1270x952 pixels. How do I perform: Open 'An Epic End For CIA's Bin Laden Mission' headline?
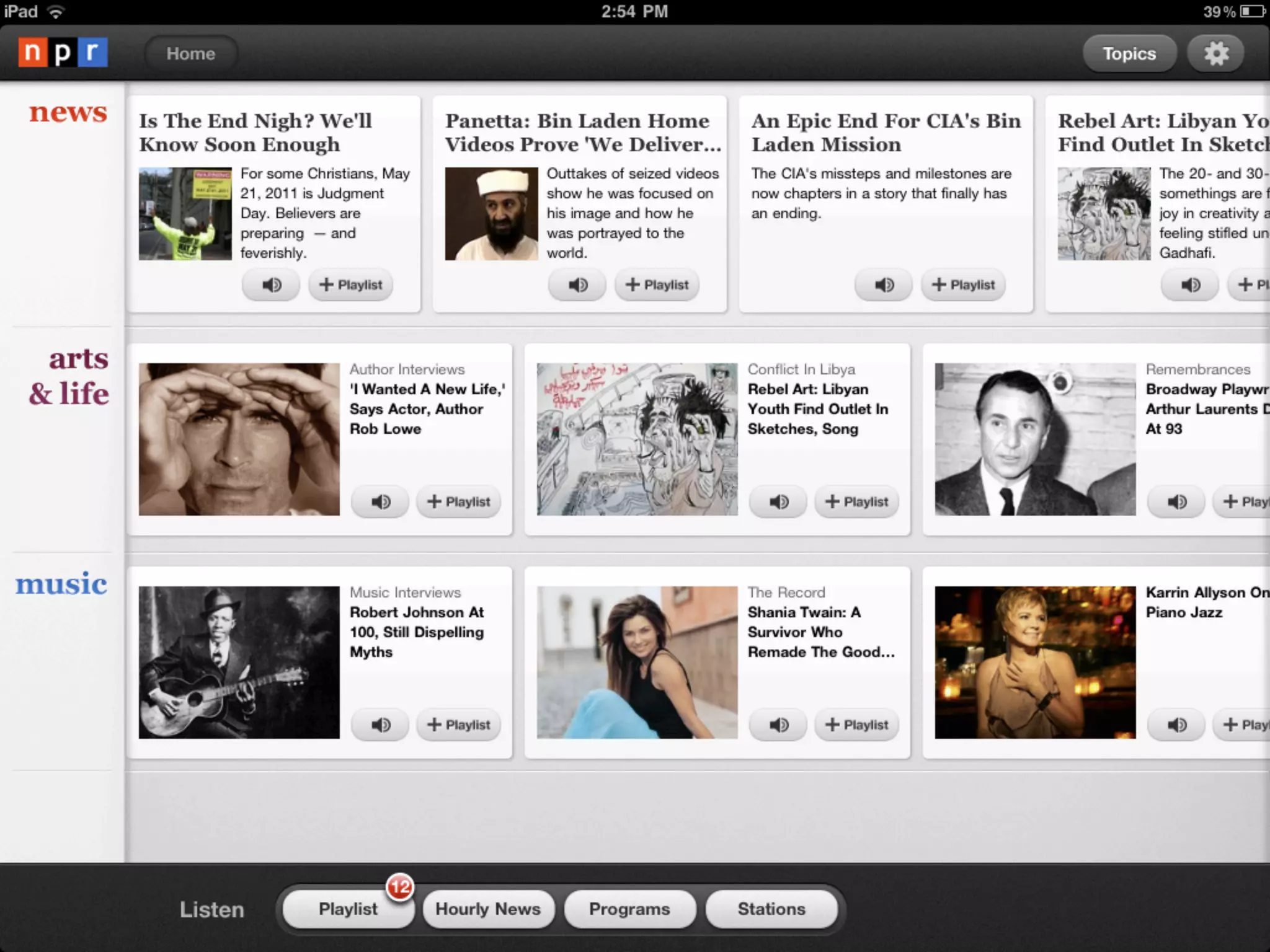pyautogui.click(x=886, y=132)
